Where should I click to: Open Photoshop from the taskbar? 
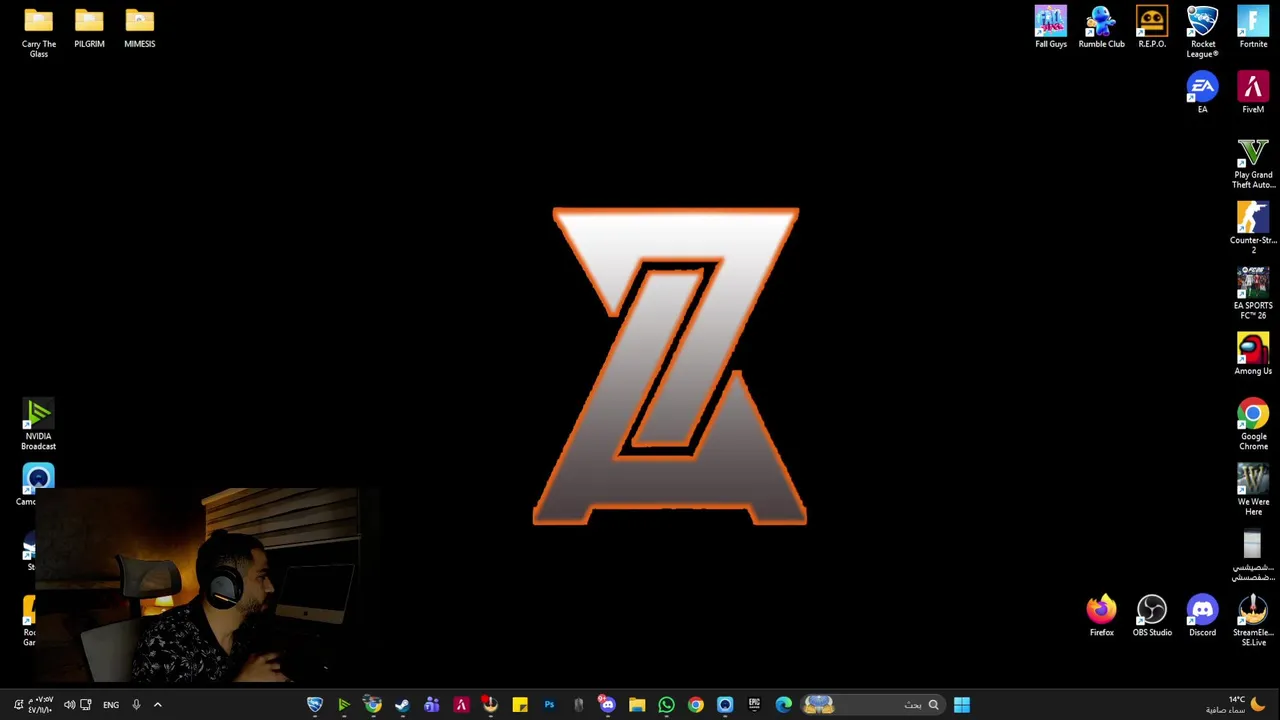[x=549, y=705]
